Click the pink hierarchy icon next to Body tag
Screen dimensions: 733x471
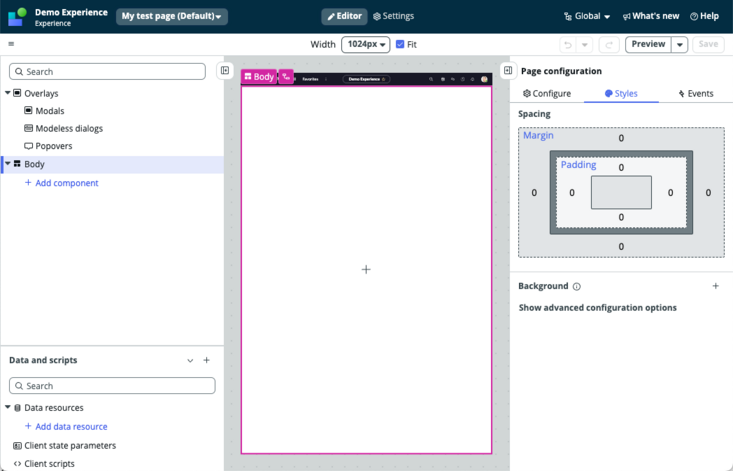[x=286, y=77]
